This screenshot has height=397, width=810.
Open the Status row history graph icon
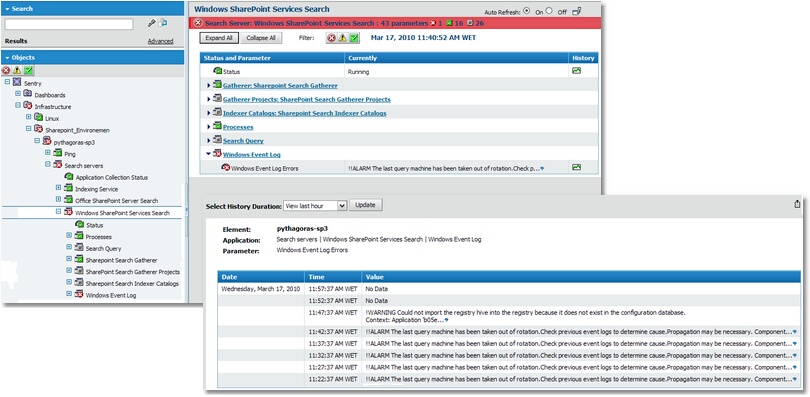[577, 71]
